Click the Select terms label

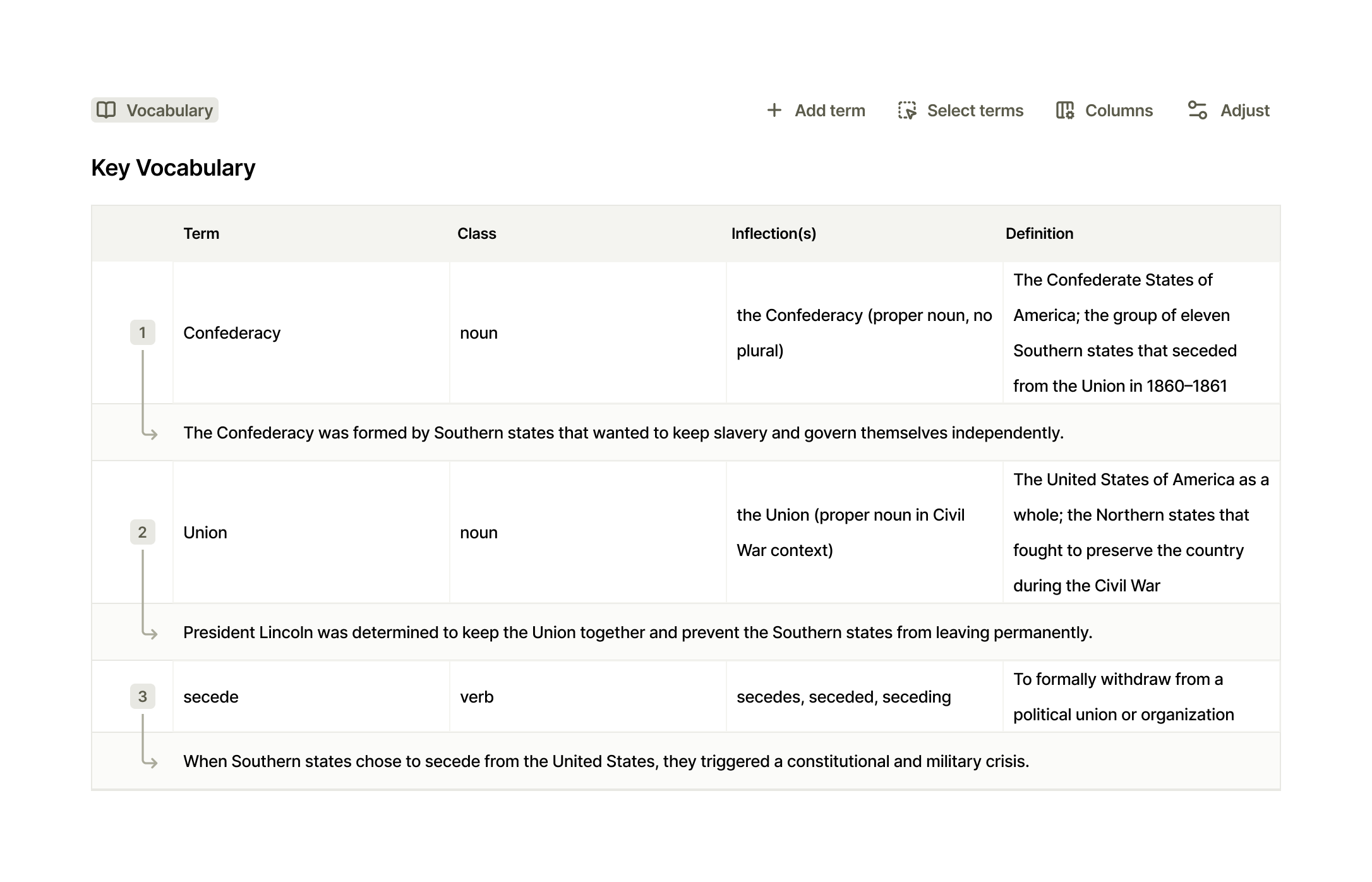(975, 110)
